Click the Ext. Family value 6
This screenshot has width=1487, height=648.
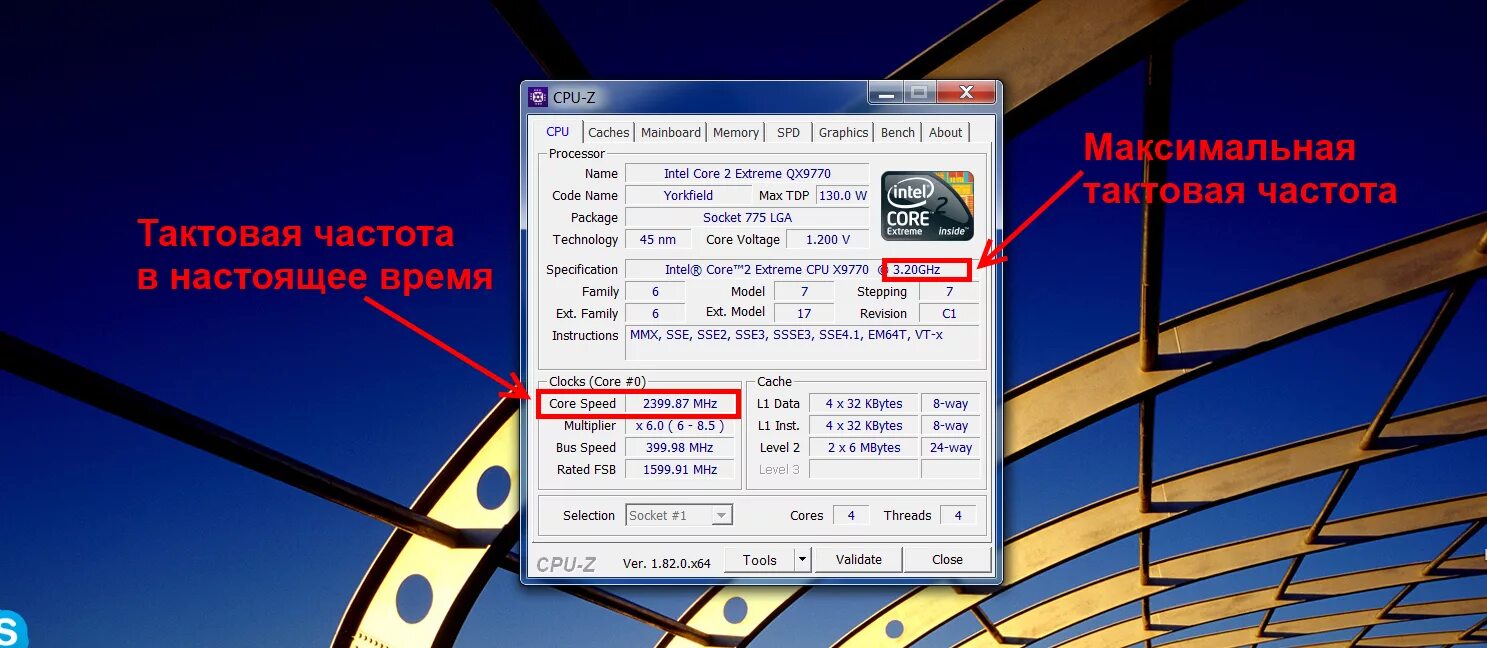tap(655, 314)
